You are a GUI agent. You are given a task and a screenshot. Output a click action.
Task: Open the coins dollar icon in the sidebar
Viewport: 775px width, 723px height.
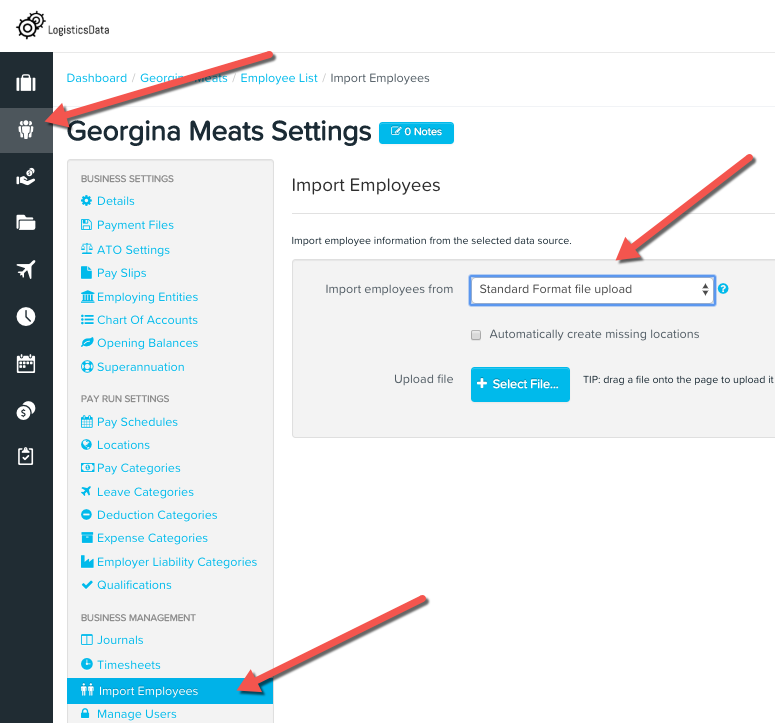tap(26, 410)
